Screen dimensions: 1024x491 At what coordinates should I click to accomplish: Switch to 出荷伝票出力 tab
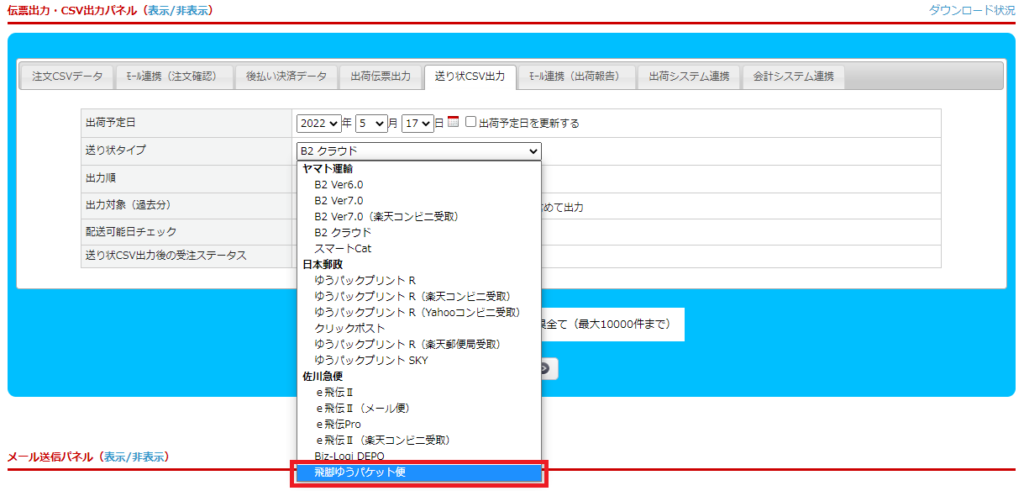pyautogui.click(x=381, y=76)
